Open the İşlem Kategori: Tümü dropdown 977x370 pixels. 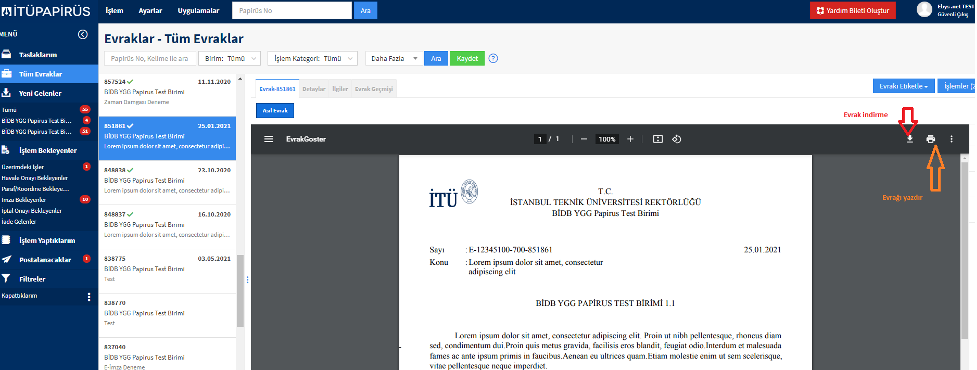tap(313, 59)
